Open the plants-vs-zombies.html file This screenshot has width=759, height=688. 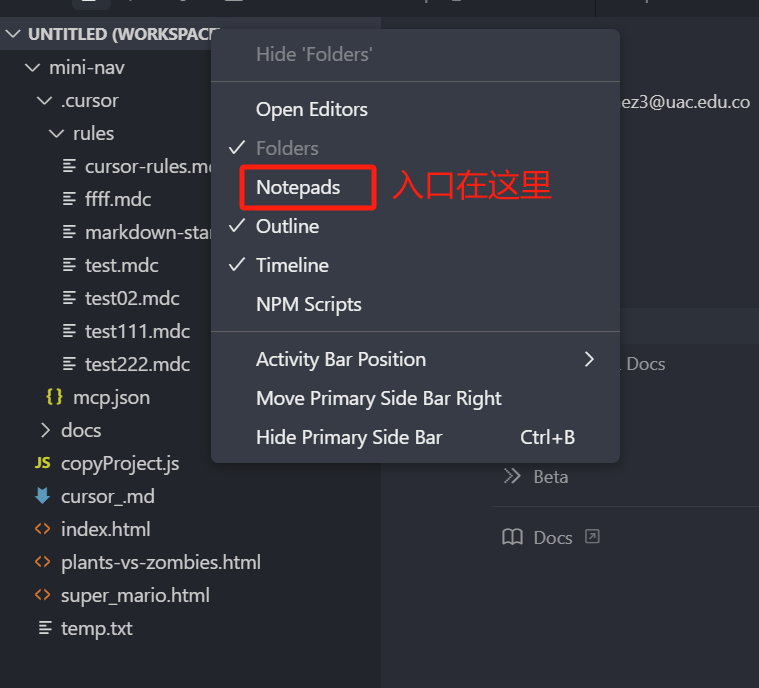point(161,562)
